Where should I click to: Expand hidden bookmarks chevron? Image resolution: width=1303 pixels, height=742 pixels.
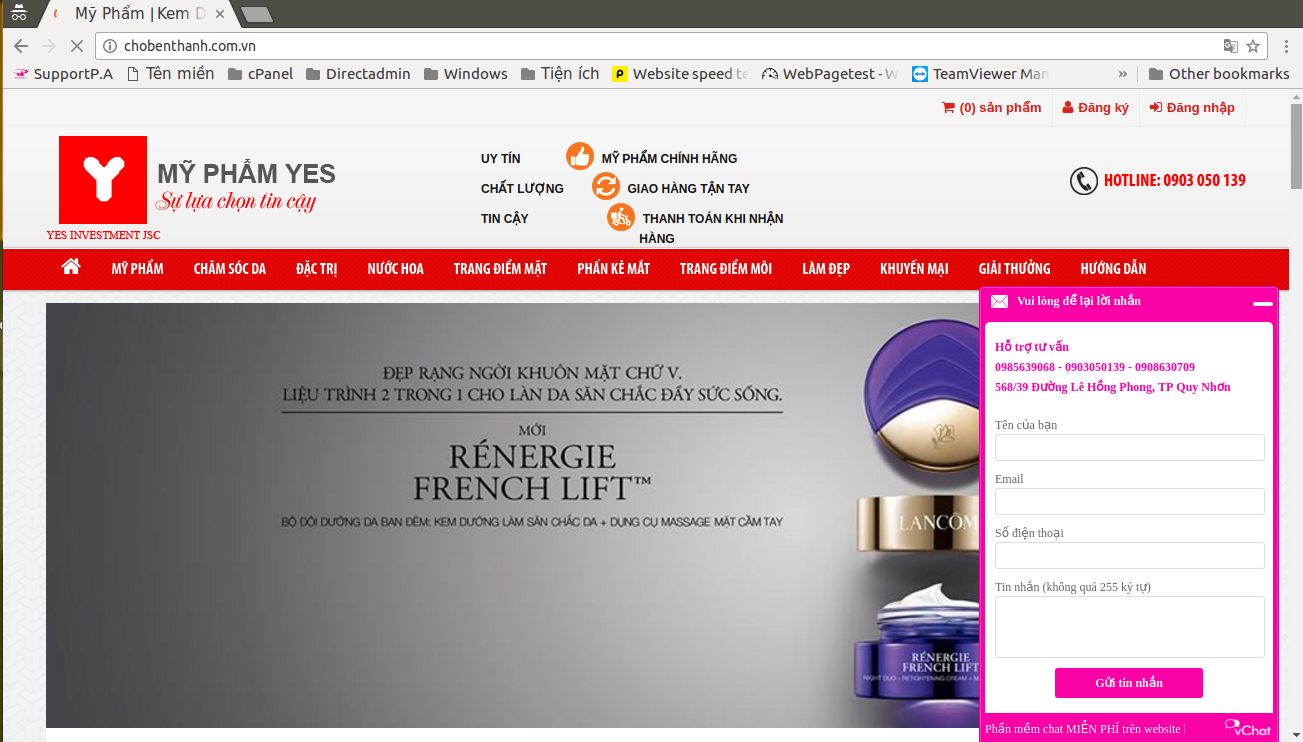tap(1122, 74)
